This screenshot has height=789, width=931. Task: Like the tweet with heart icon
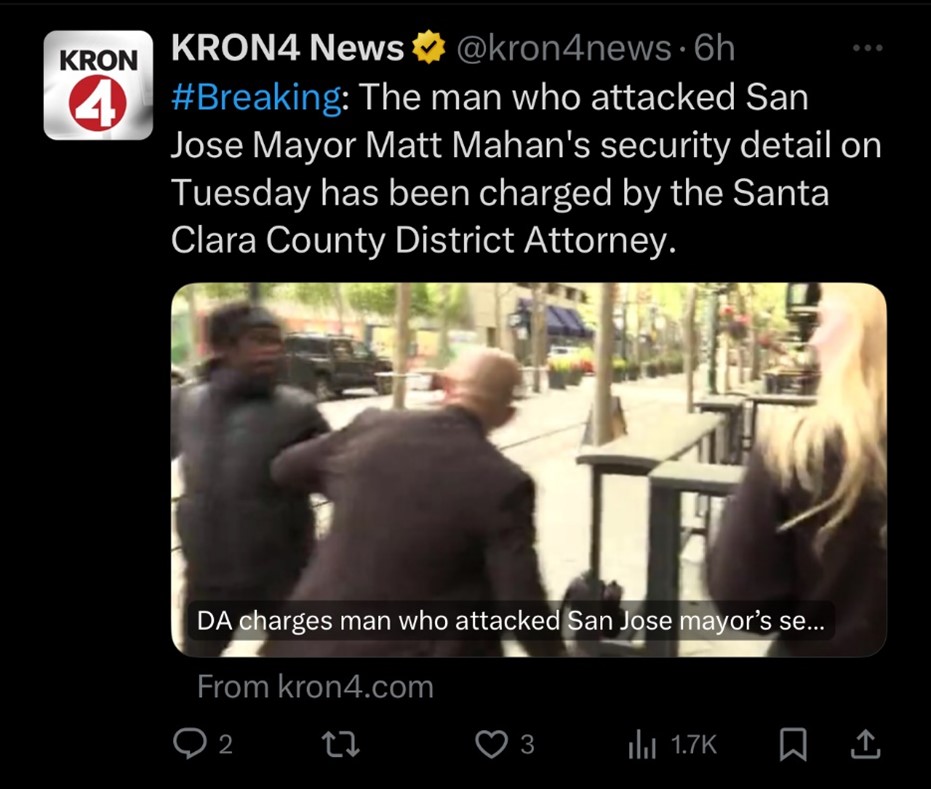(492, 744)
